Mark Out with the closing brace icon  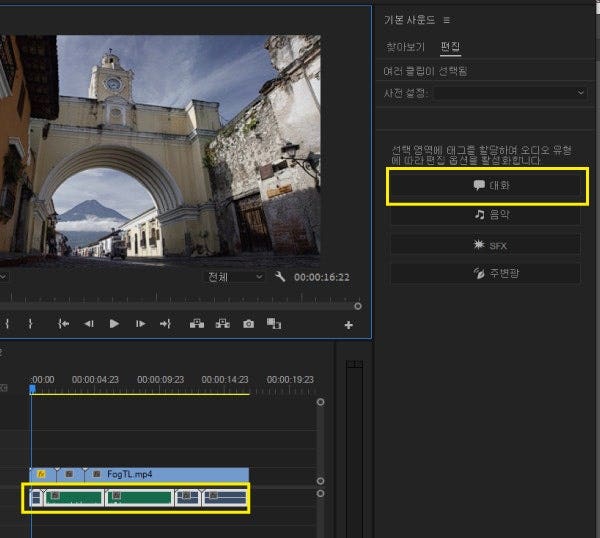click(x=30, y=324)
